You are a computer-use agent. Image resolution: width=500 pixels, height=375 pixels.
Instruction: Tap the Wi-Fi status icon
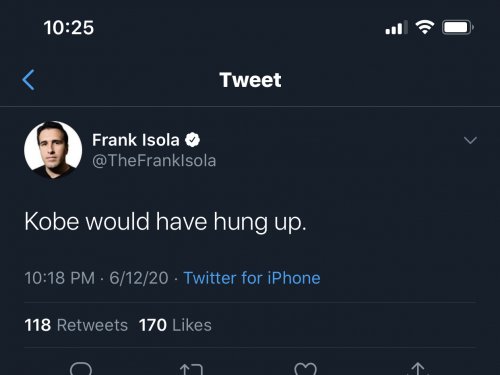point(424,27)
